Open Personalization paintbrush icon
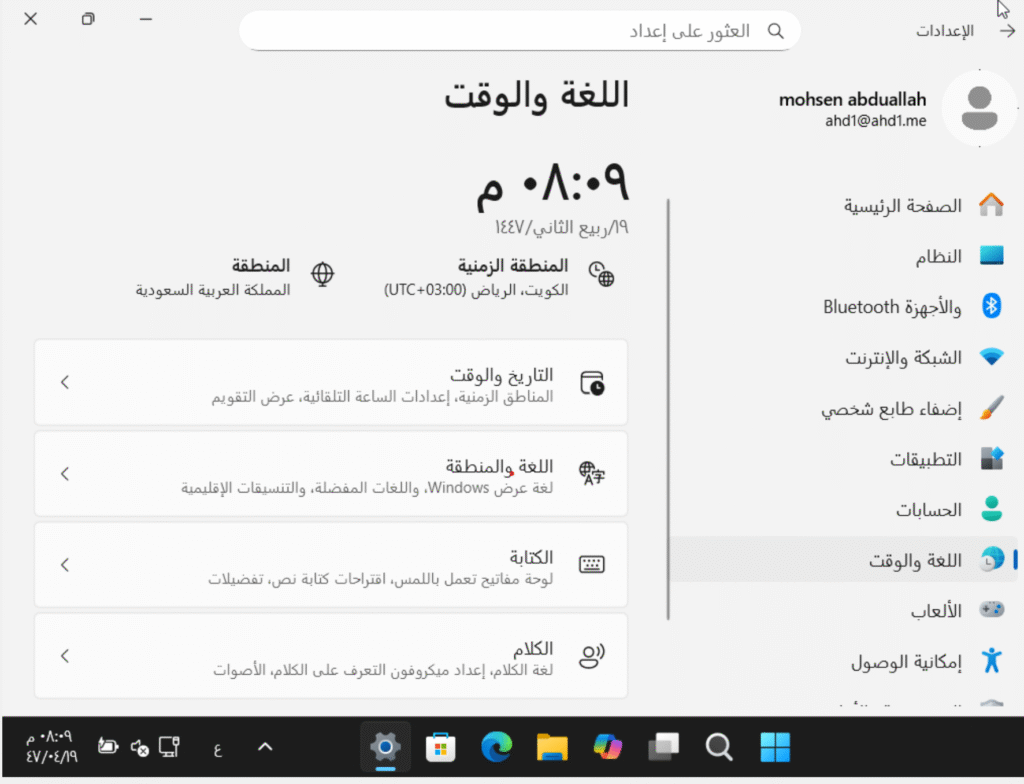The height and width of the screenshot is (784, 1024). pyautogui.click(x=991, y=409)
